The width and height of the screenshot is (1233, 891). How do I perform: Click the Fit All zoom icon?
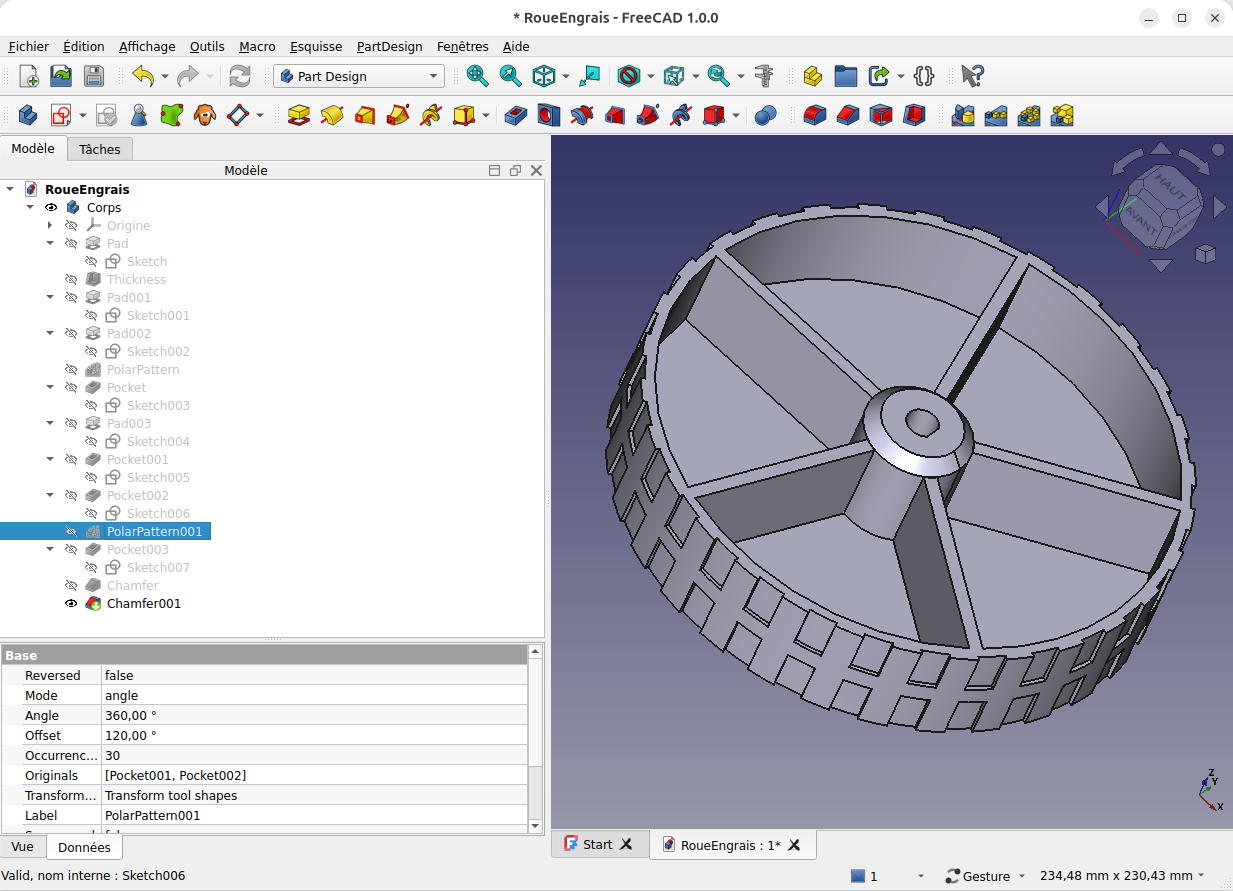(478, 76)
